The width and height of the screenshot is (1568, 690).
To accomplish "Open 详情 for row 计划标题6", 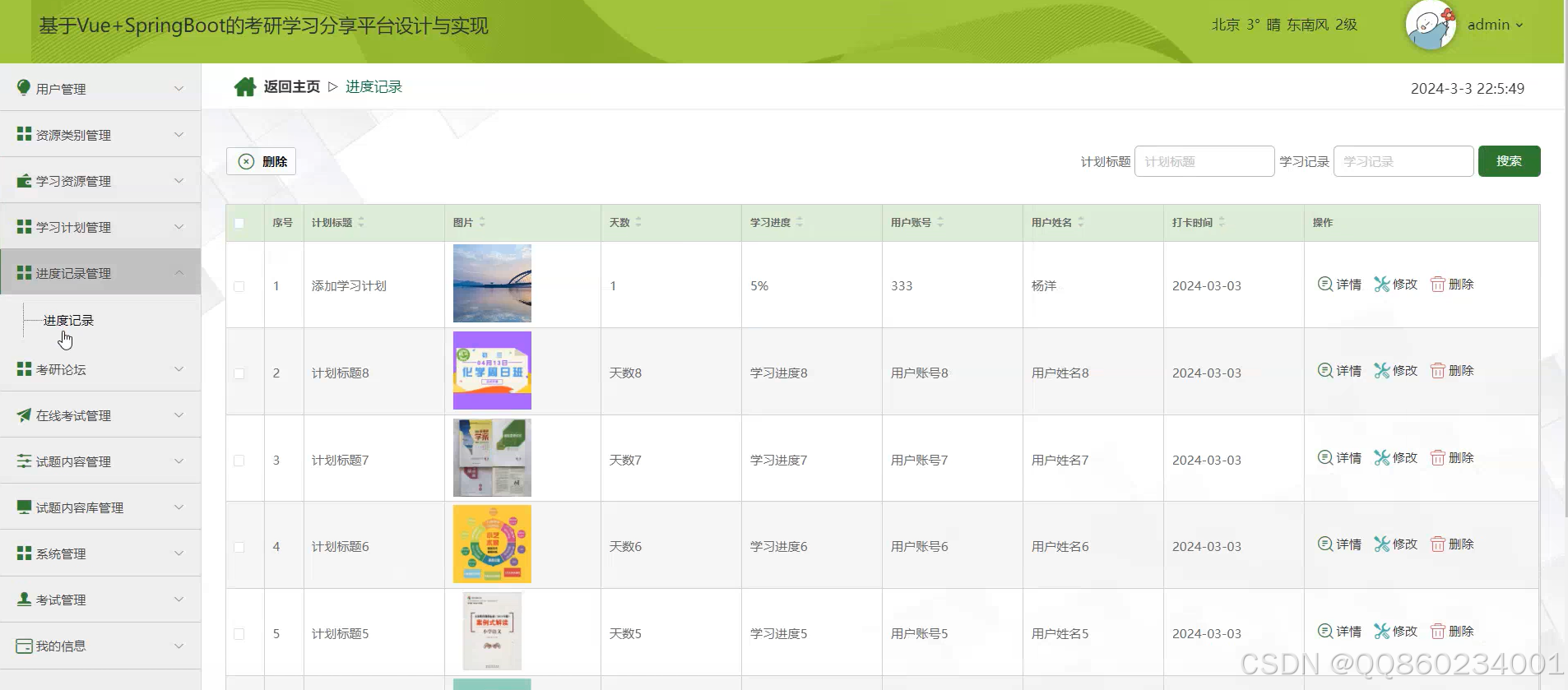I will point(1339,544).
